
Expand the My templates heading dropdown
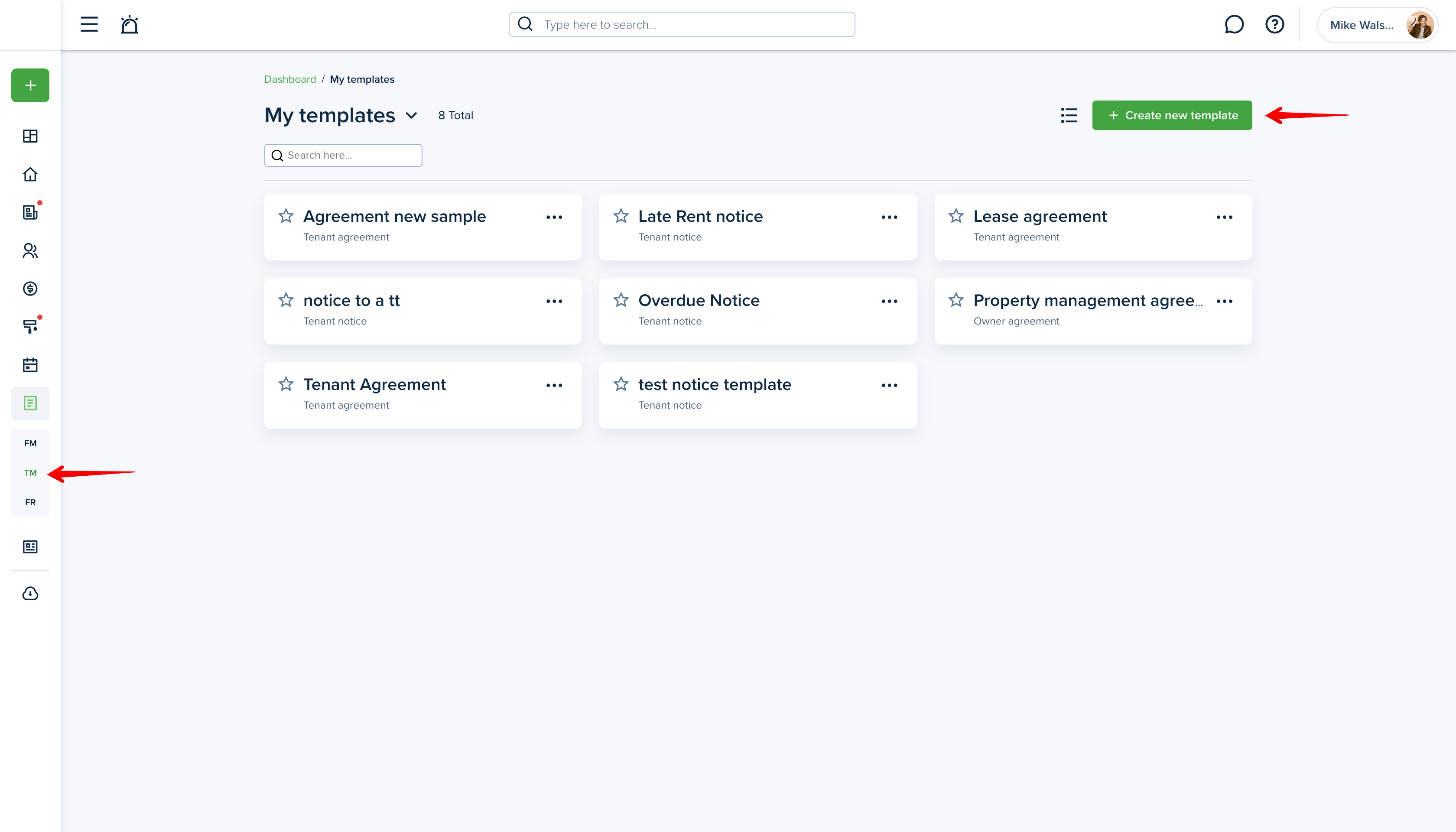coord(411,116)
